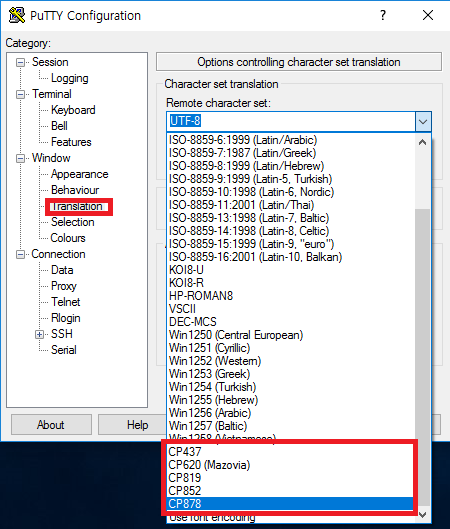Open the Serial settings category

(x=63, y=350)
